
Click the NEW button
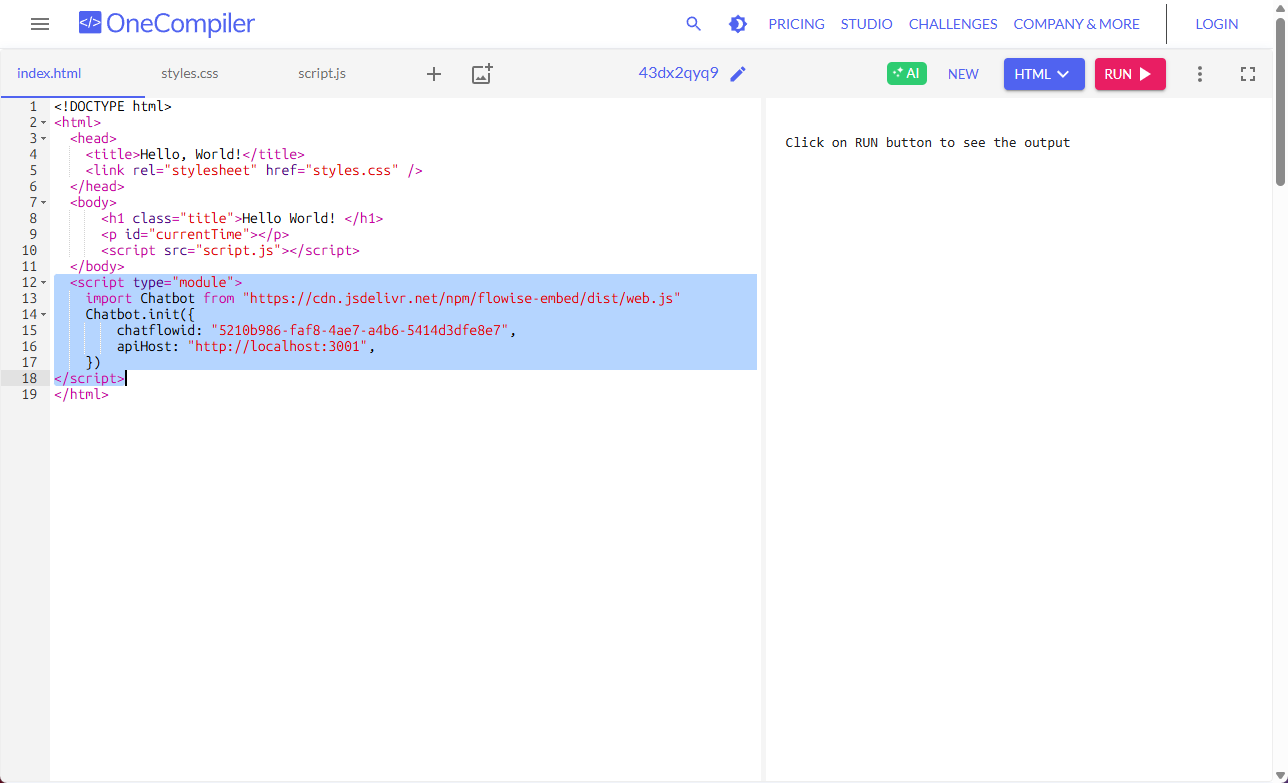(x=963, y=74)
